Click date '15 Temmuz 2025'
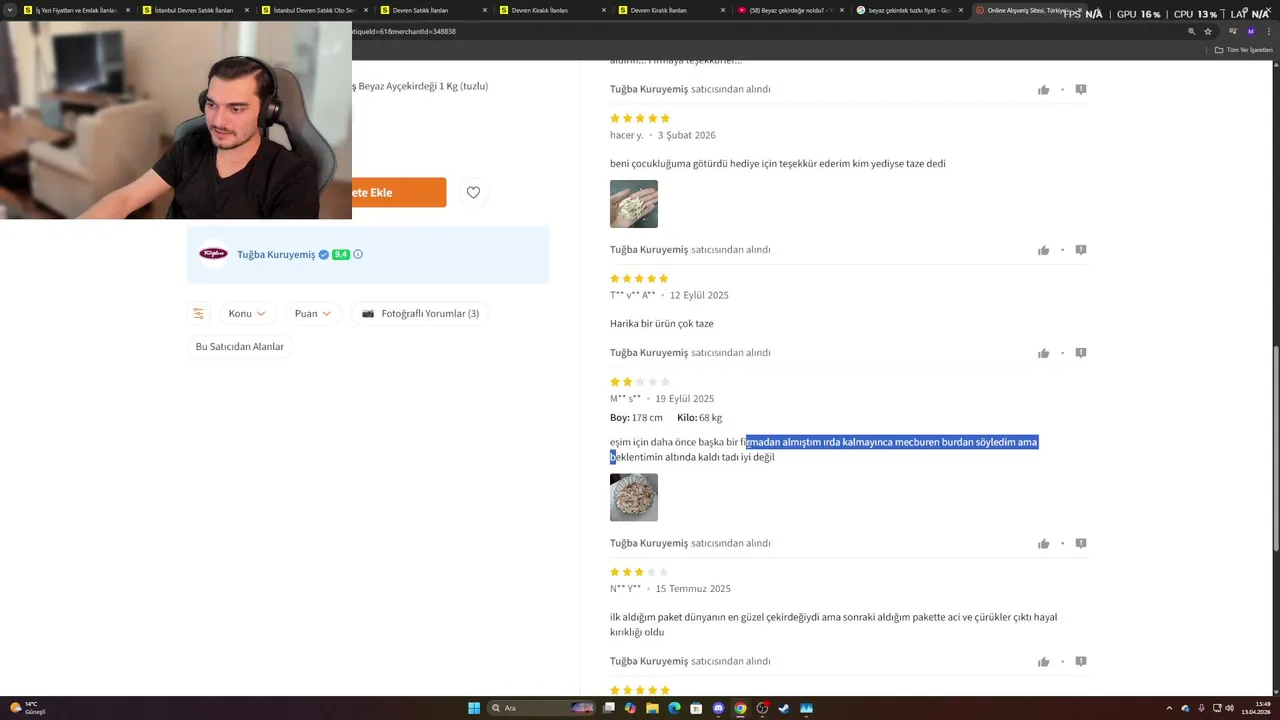The height and width of the screenshot is (720, 1280). click(x=693, y=589)
